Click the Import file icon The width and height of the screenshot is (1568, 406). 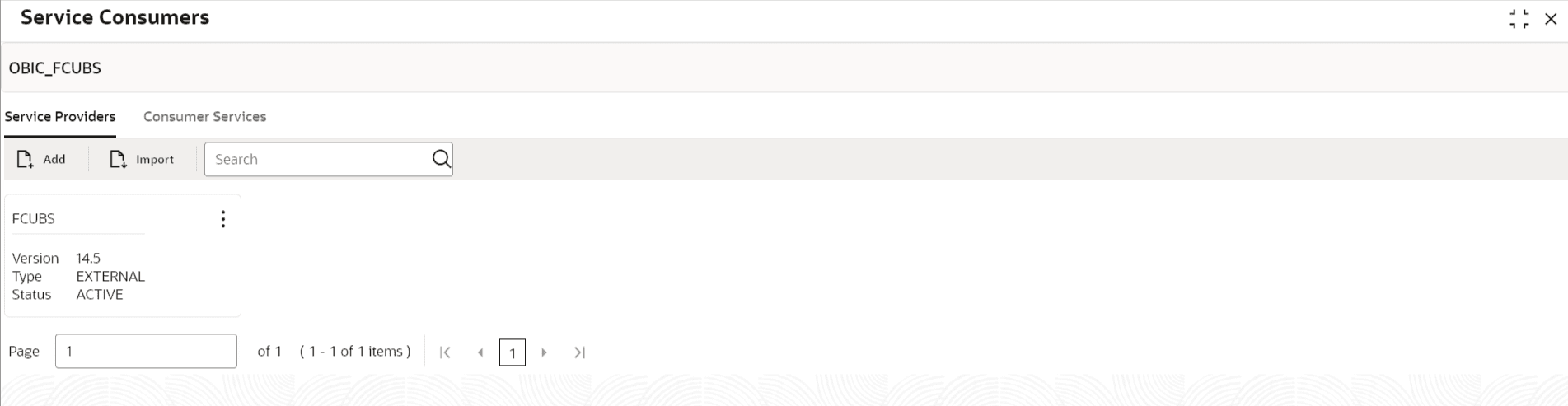tap(119, 159)
